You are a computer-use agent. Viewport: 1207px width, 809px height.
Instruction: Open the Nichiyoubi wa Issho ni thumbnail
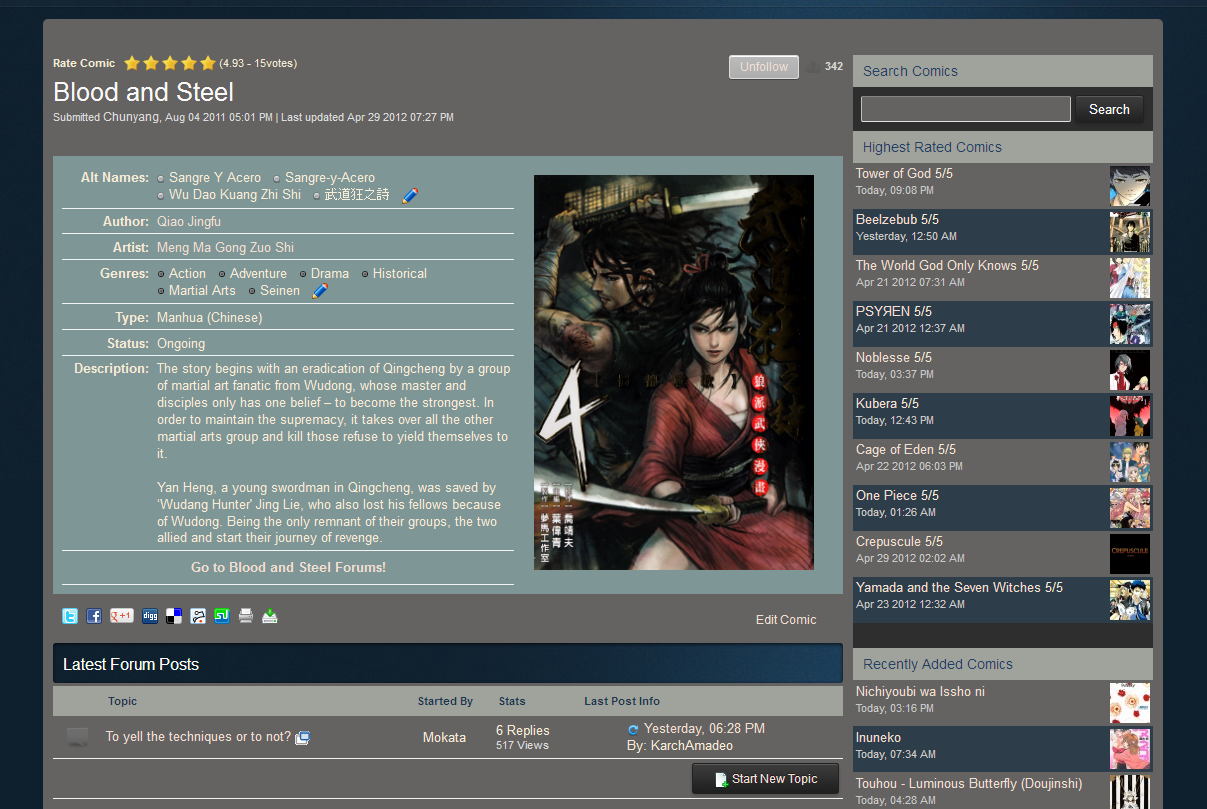[x=1130, y=703]
